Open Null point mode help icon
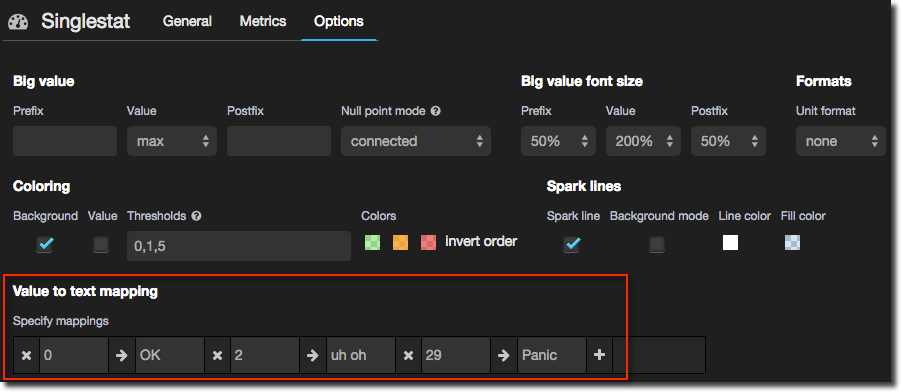This screenshot has height=392, width=901. pos(436,111)
